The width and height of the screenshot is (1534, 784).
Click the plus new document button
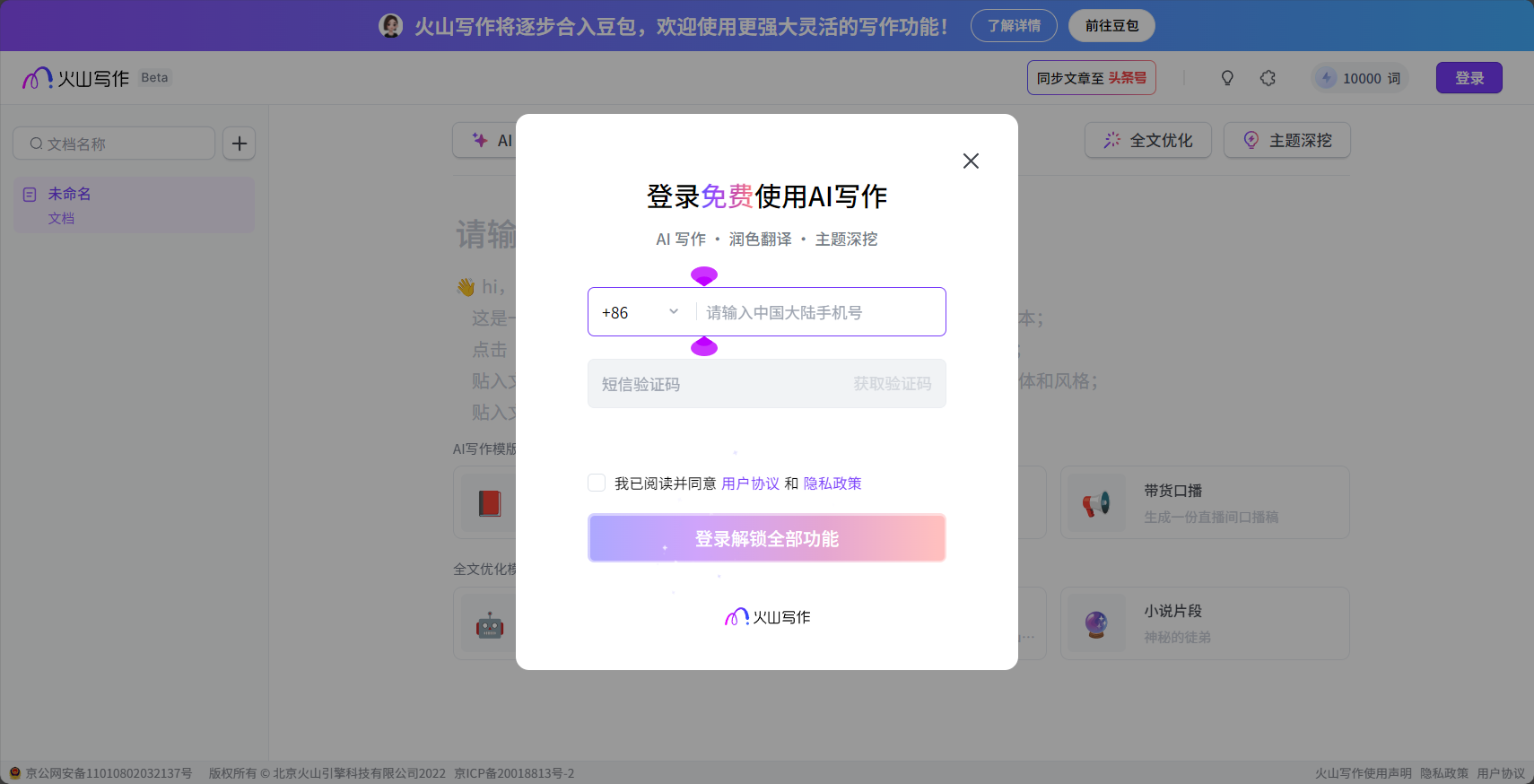tap(240, 144)
